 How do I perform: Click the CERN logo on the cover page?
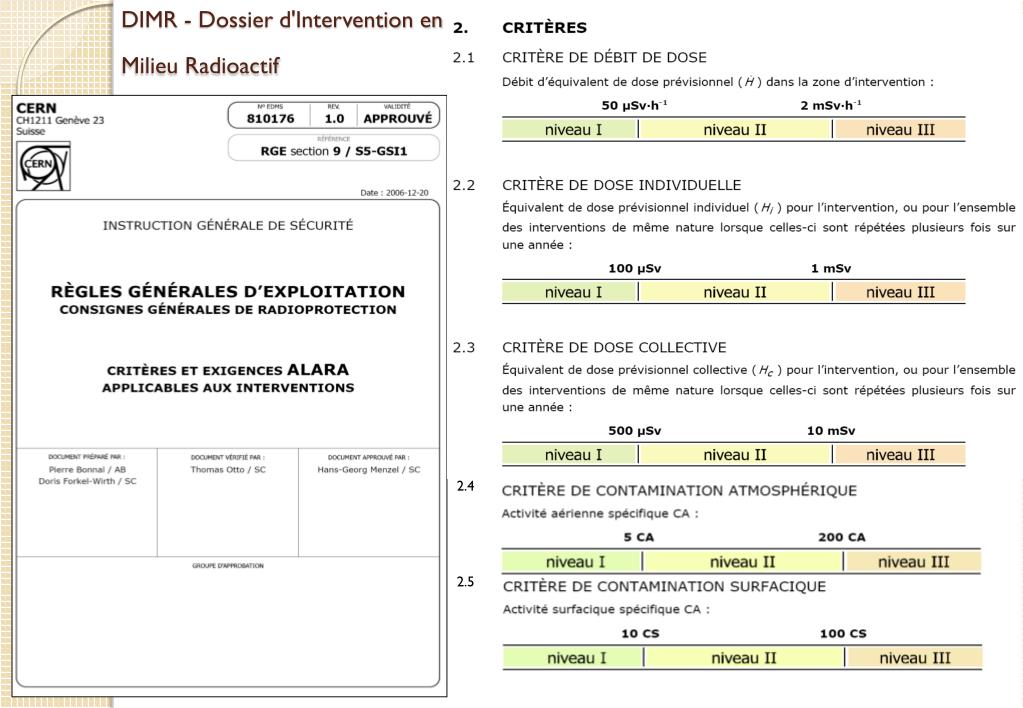[43, 167]
